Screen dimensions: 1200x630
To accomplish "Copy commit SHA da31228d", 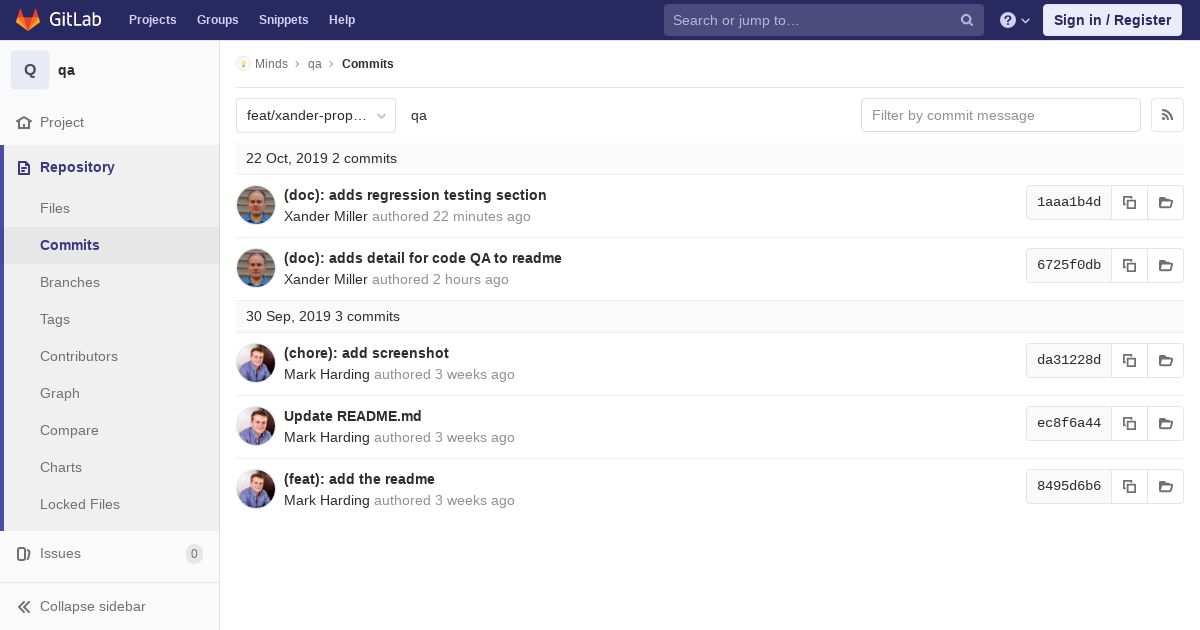I will click(1129, 360).
